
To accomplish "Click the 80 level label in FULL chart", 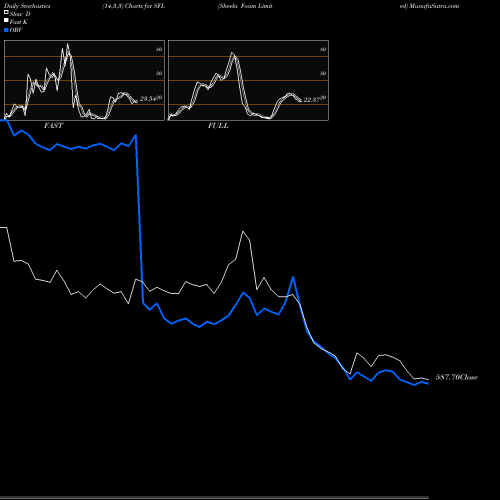I will [x=323, y=49].
